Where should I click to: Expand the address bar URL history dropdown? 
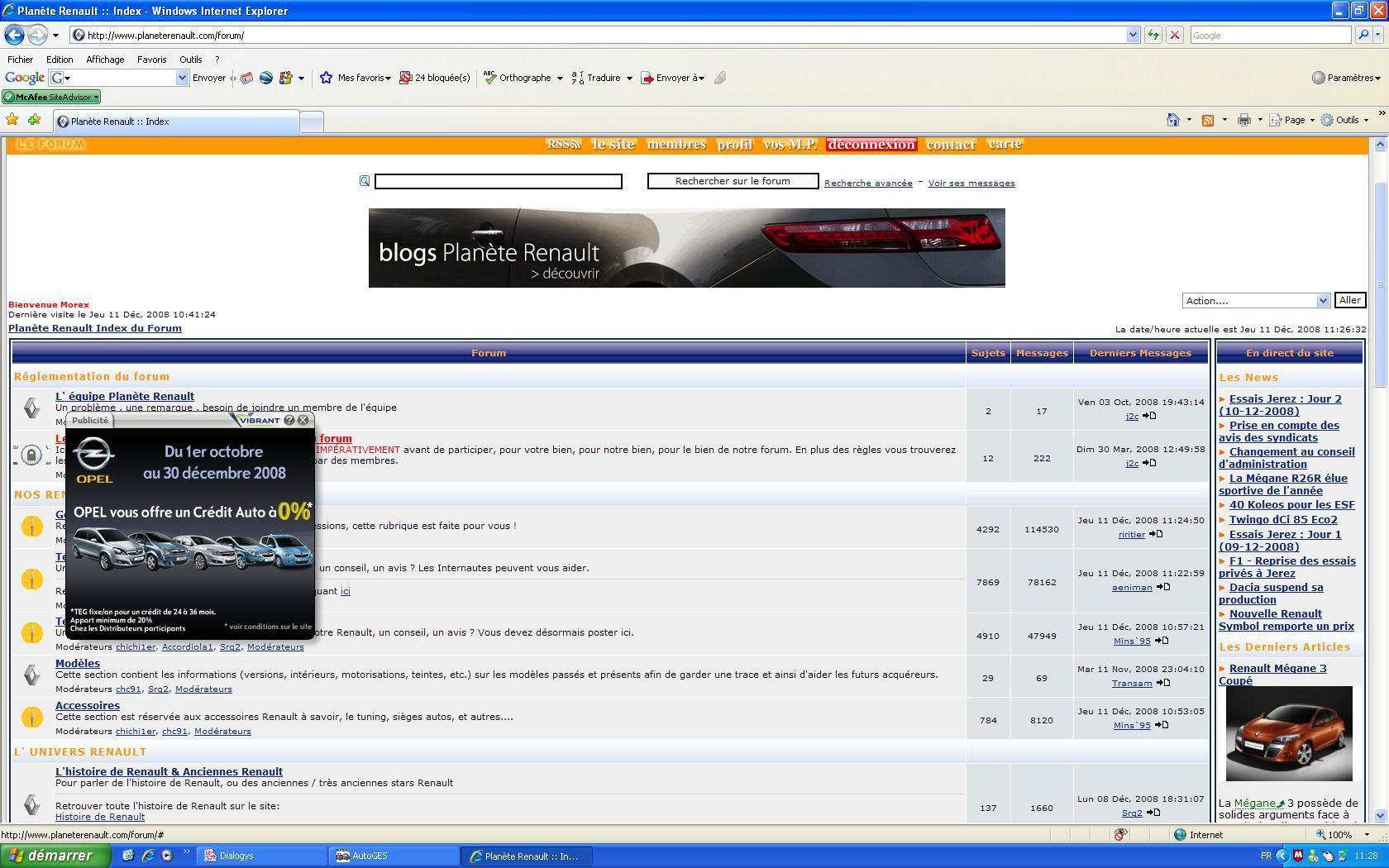(1133, 35)
